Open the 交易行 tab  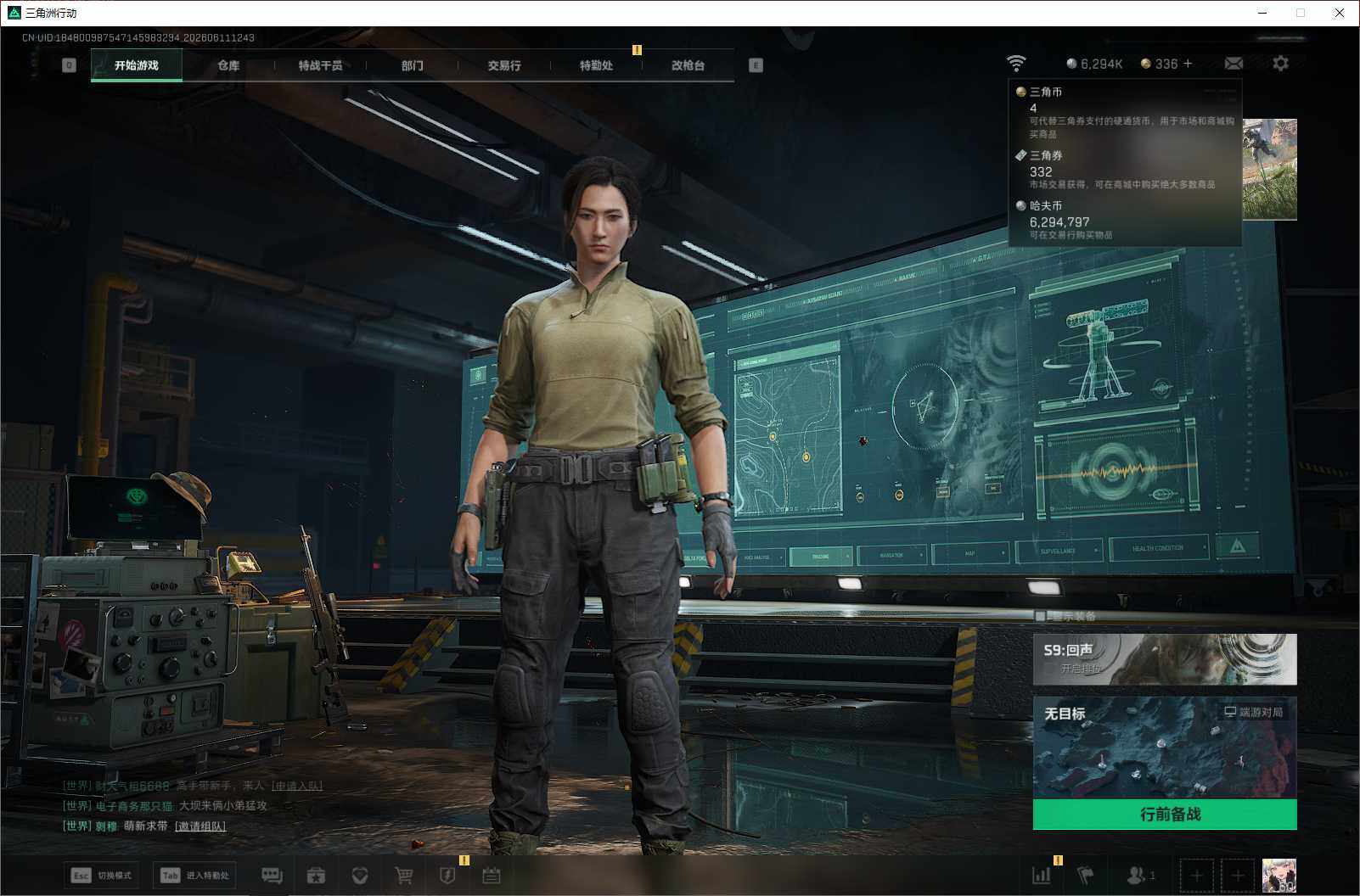click(504, 65)
